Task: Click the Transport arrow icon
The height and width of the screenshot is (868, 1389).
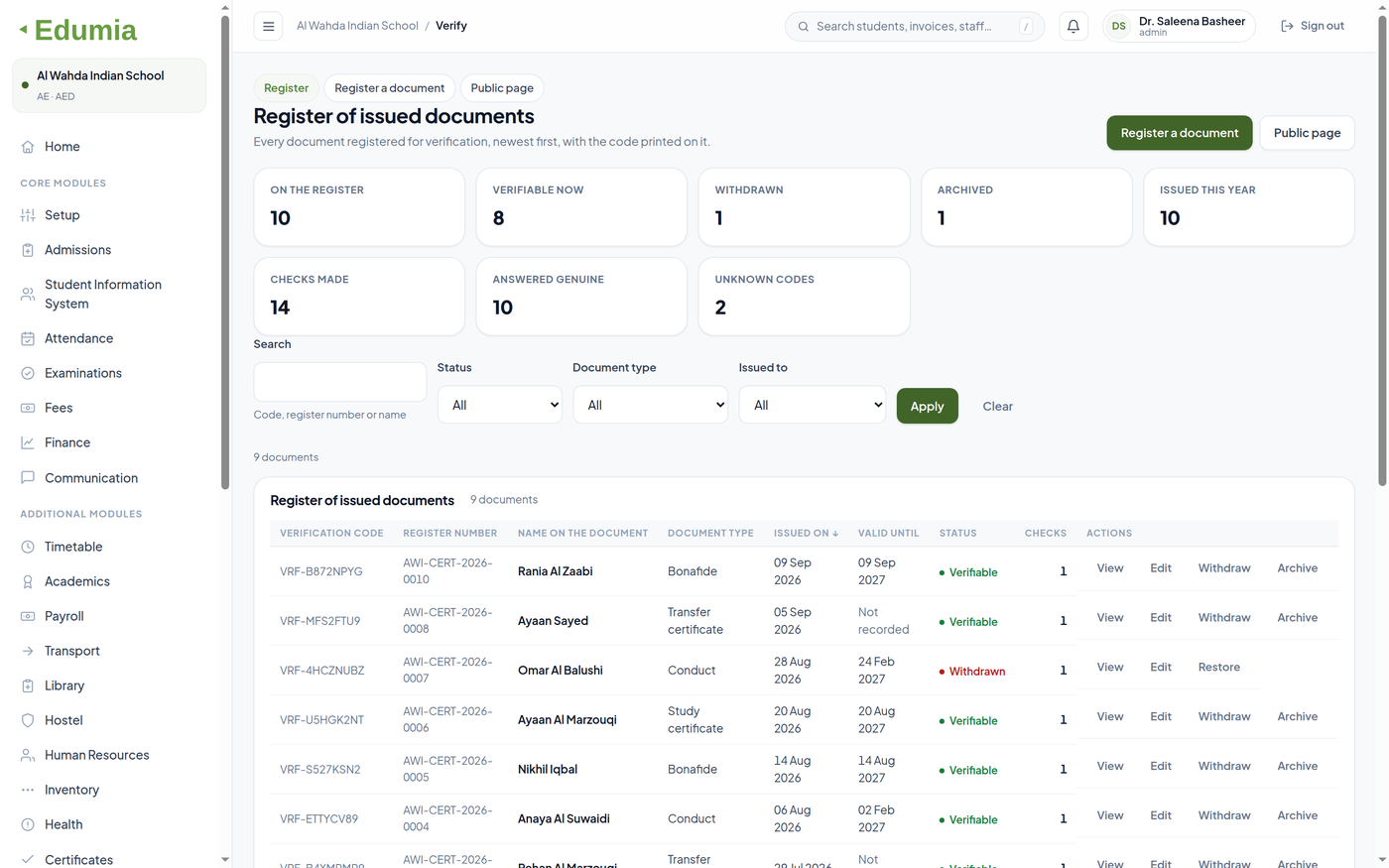Action: tap(28, 651)
